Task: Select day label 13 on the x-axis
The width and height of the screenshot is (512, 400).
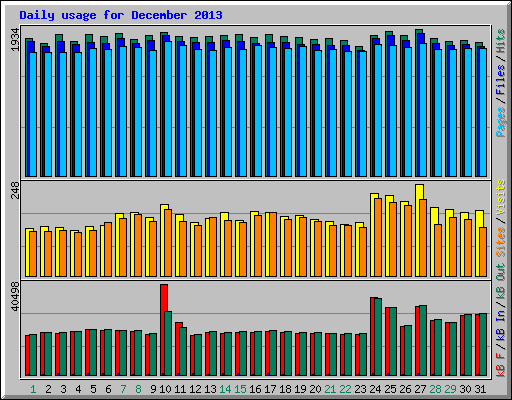Action: coord(210,389)
